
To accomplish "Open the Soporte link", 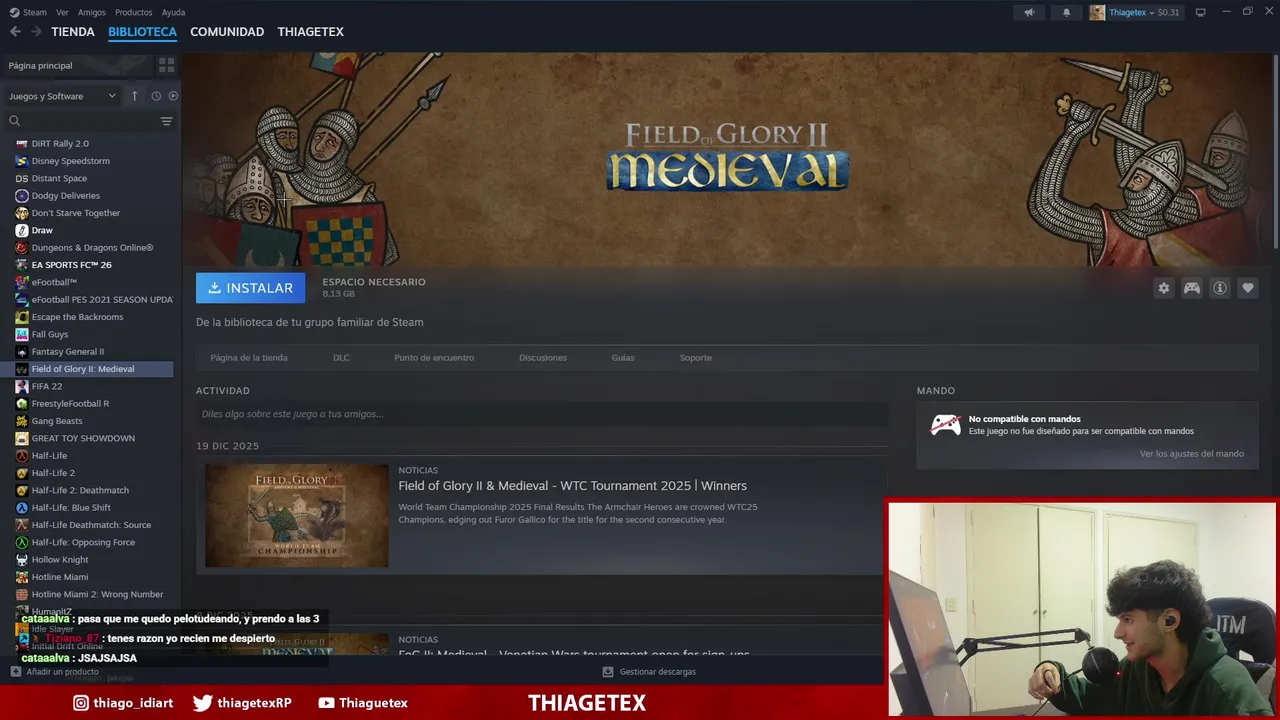I will [696, 358].
